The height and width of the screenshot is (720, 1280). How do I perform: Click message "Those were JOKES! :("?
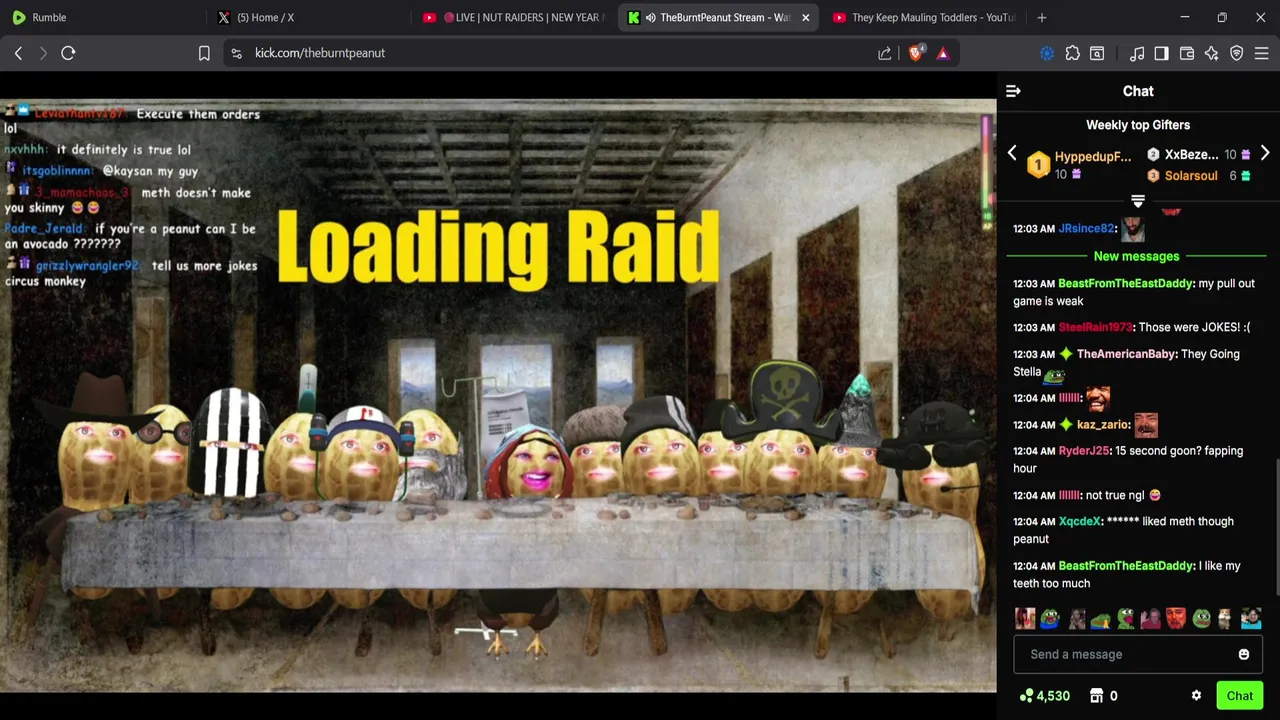pos(1194,328)
